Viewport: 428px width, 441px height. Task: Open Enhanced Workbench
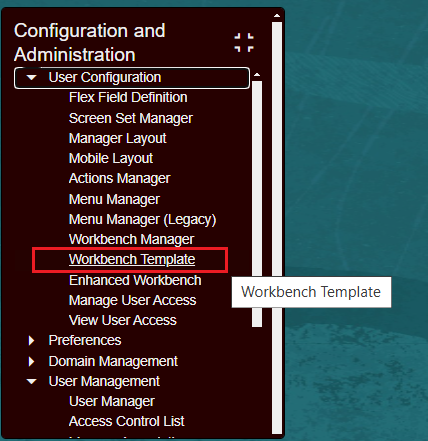(x=135, y=280)
